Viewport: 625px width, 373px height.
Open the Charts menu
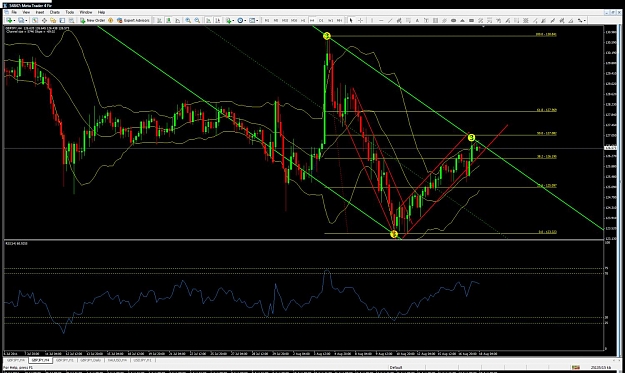(x=55, y=12)
